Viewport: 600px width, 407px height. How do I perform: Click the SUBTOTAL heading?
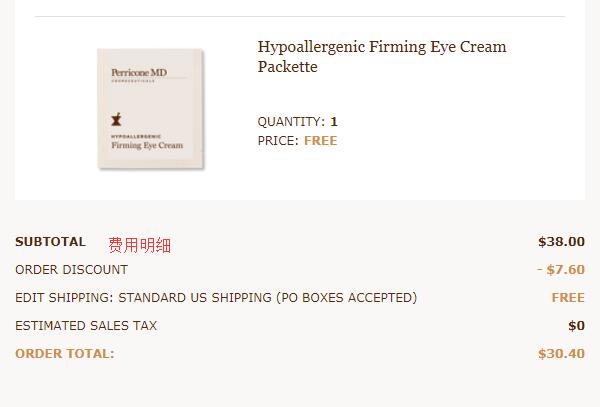(51, 242)
